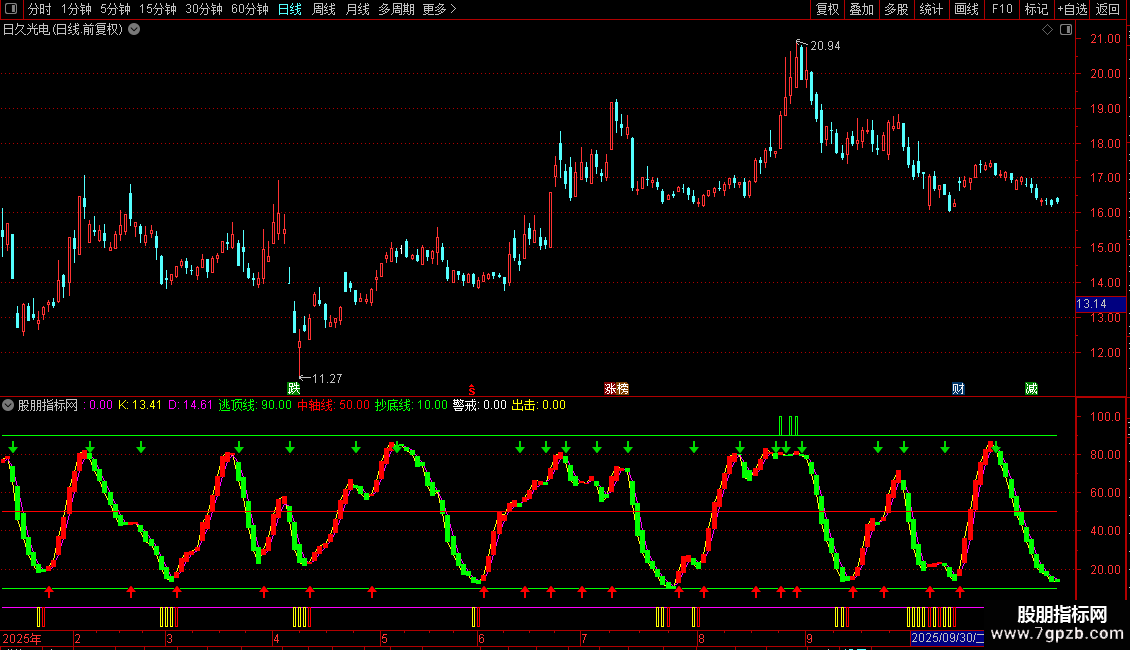Switch to 日线 daily chart
The image size is (1130, 650).
290,9
